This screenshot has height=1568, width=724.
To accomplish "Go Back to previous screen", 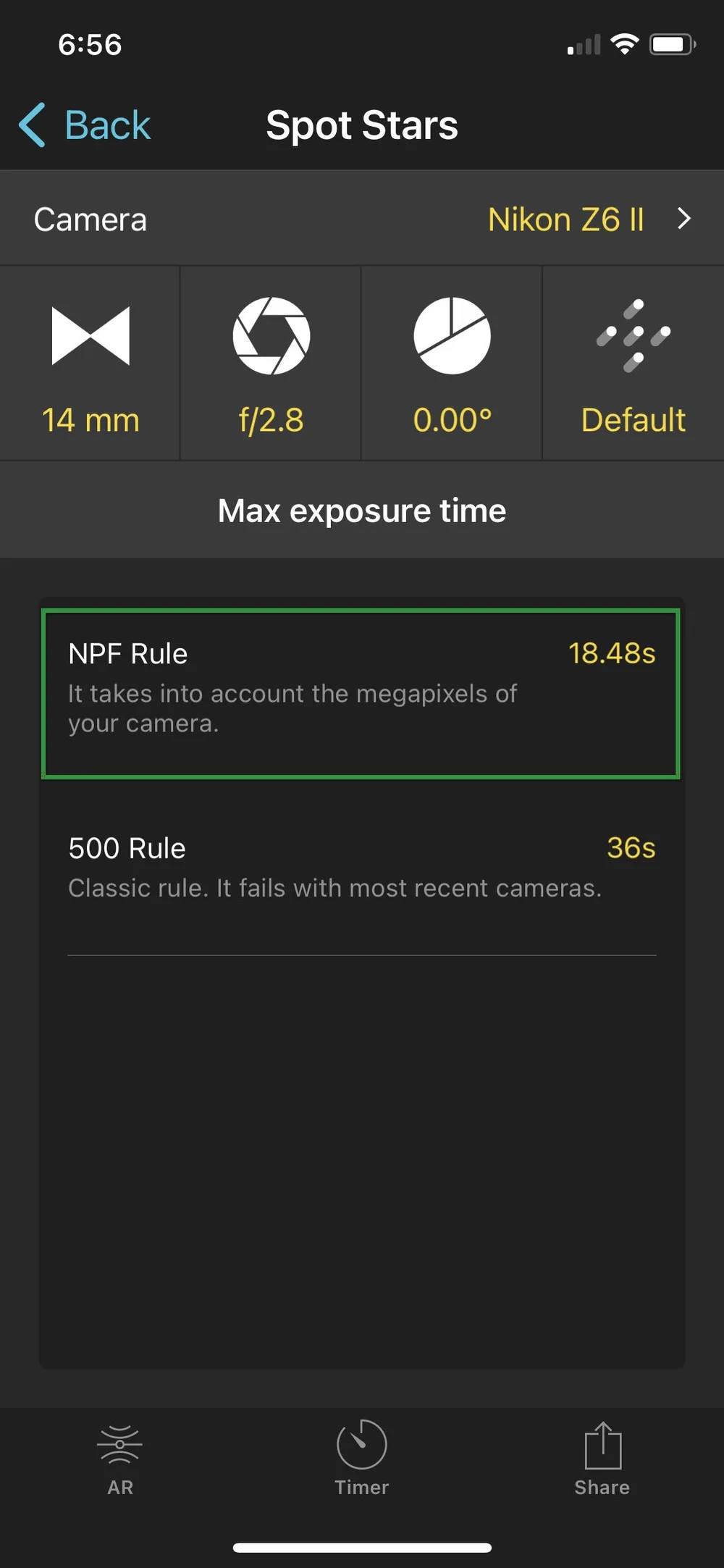I will [x=107, y=125].
